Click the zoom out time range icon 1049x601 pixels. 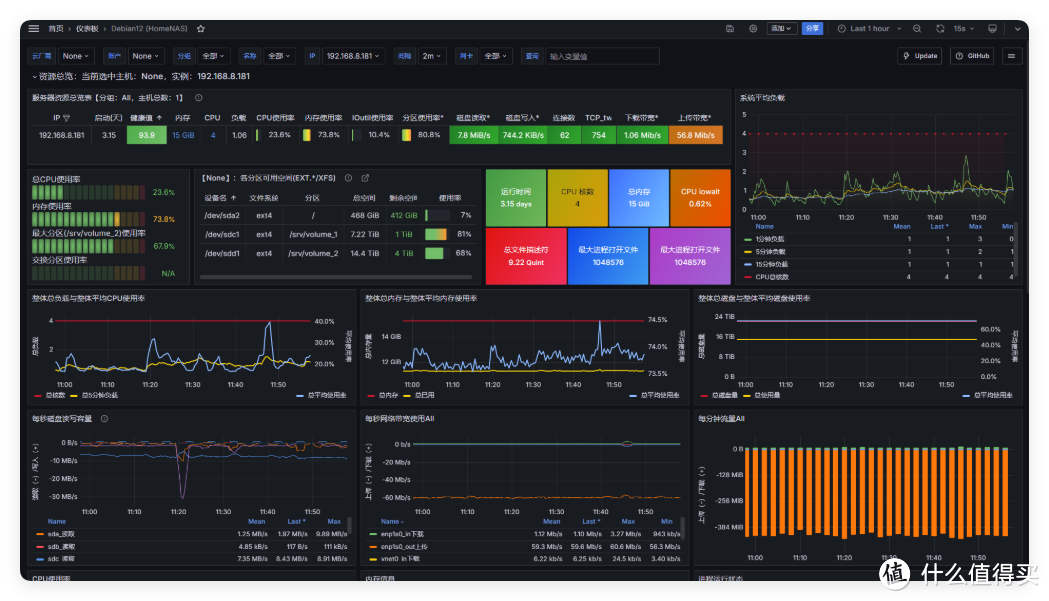pos(917,29)
